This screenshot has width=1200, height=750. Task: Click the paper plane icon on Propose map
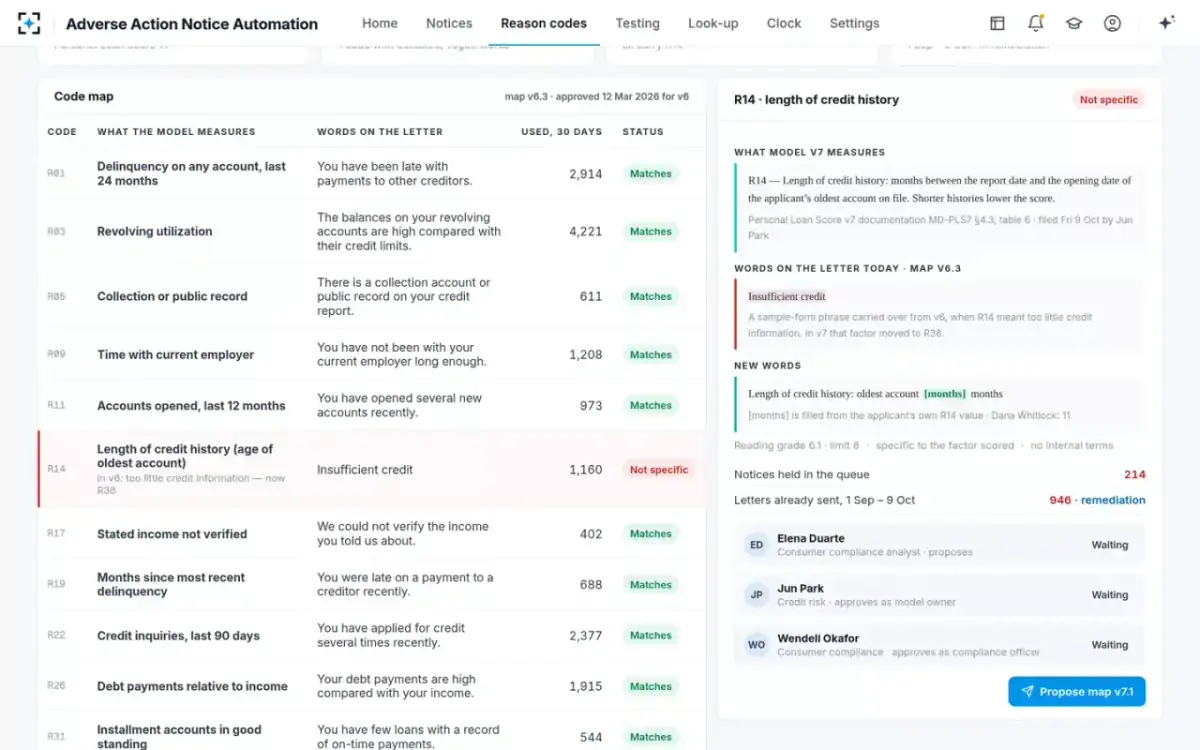(x=1026, y=692)
